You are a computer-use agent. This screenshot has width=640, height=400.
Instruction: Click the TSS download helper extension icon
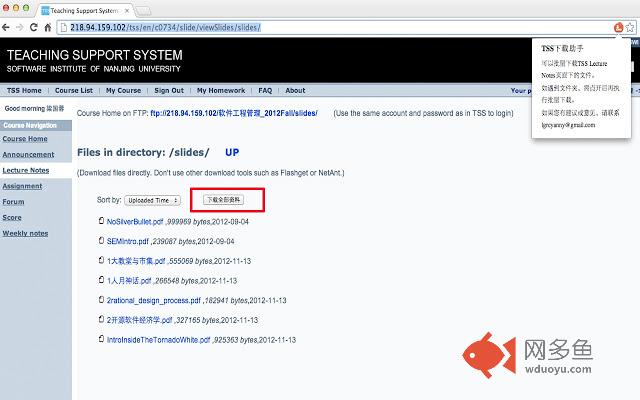click(x=618, y=27)
